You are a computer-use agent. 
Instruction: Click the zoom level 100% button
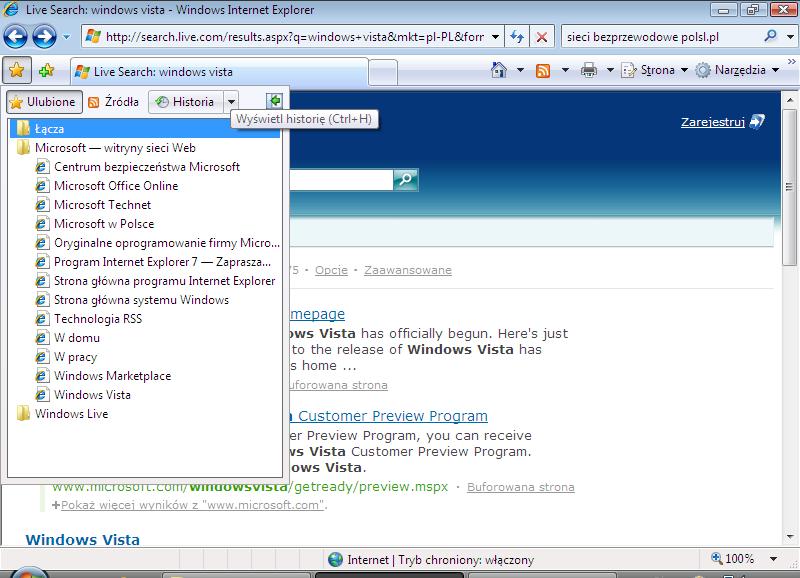pos(733,559)
